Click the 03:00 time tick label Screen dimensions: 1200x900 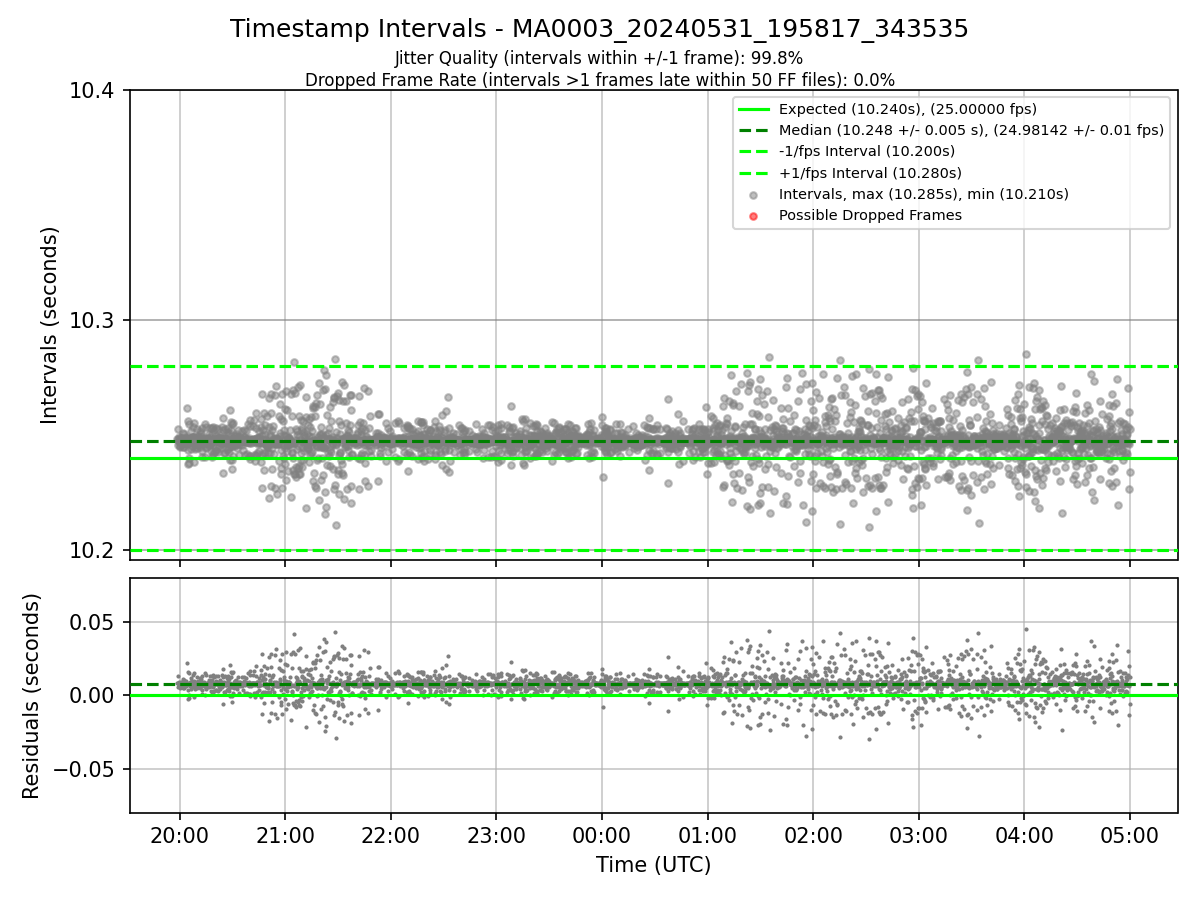coord(919,835)
